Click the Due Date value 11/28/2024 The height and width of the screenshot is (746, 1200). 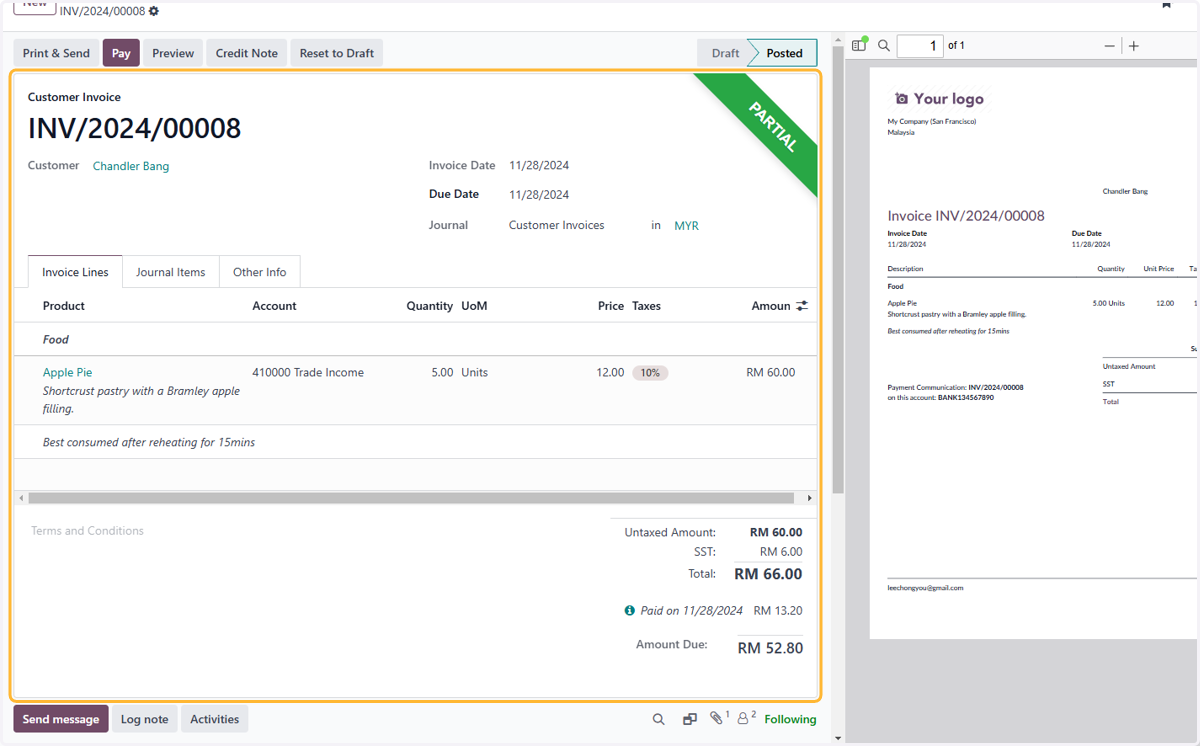tap(539, 195)
